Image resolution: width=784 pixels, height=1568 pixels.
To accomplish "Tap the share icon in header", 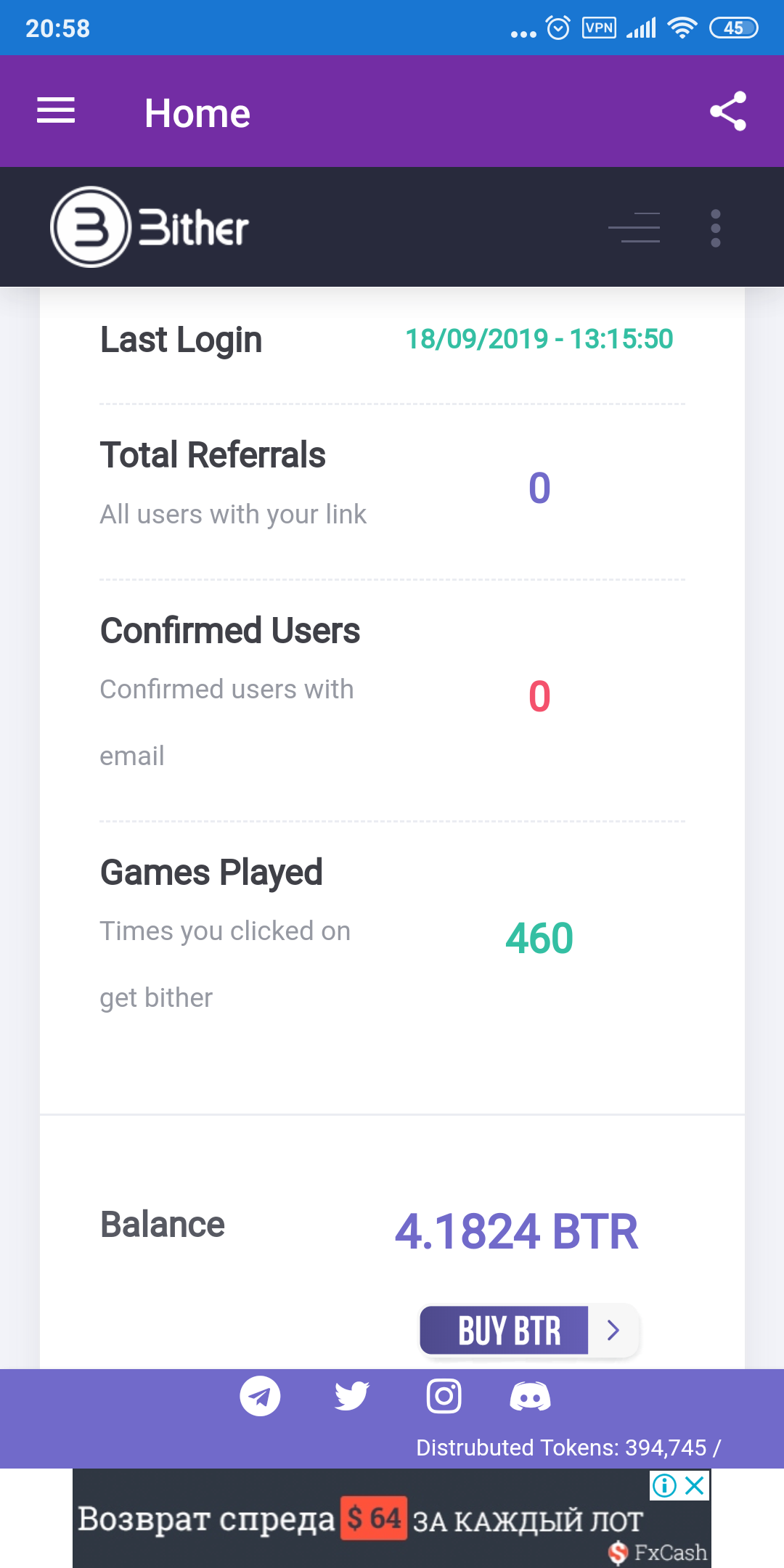I will tap(728, 111).
